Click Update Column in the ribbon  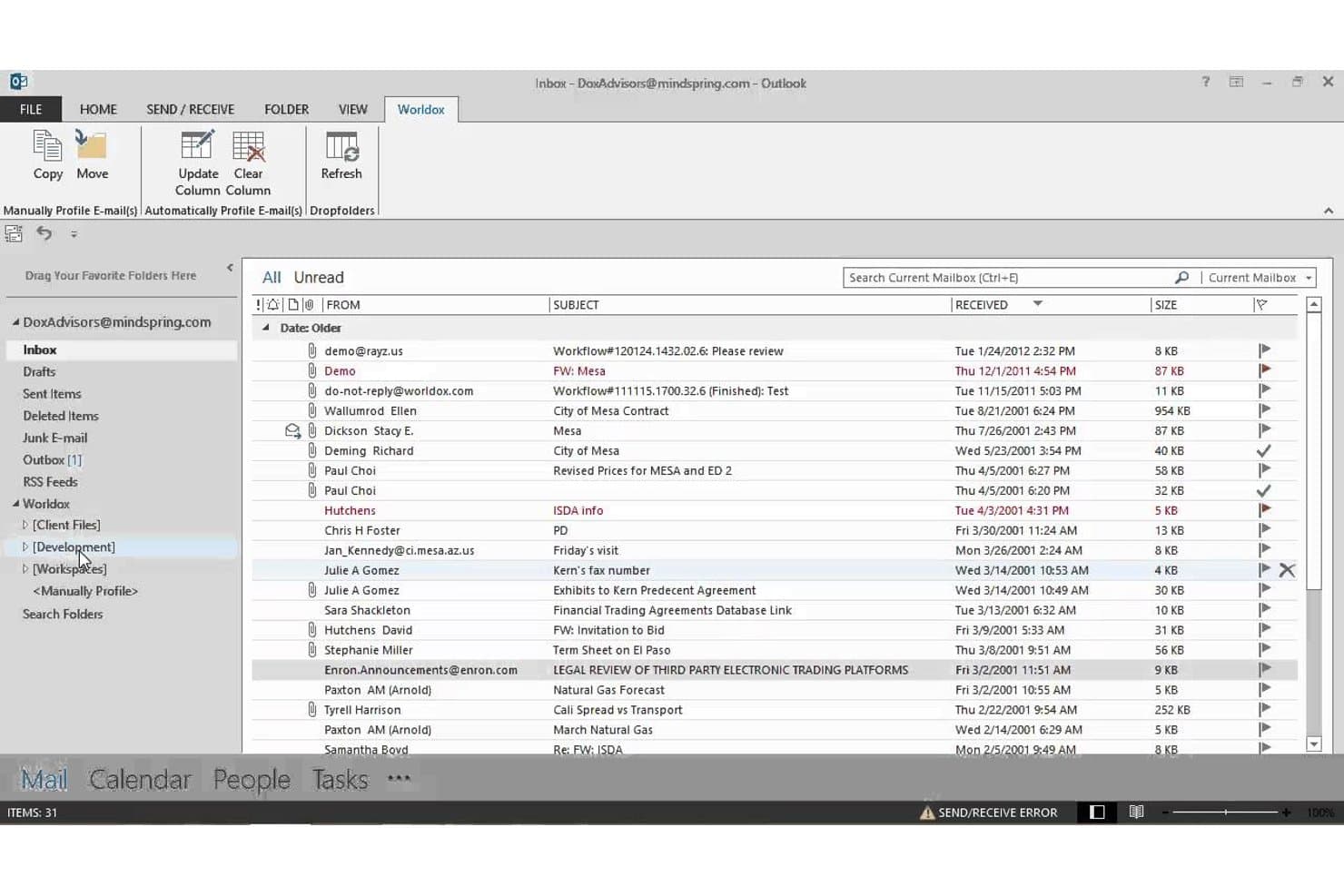coord(198,163)
